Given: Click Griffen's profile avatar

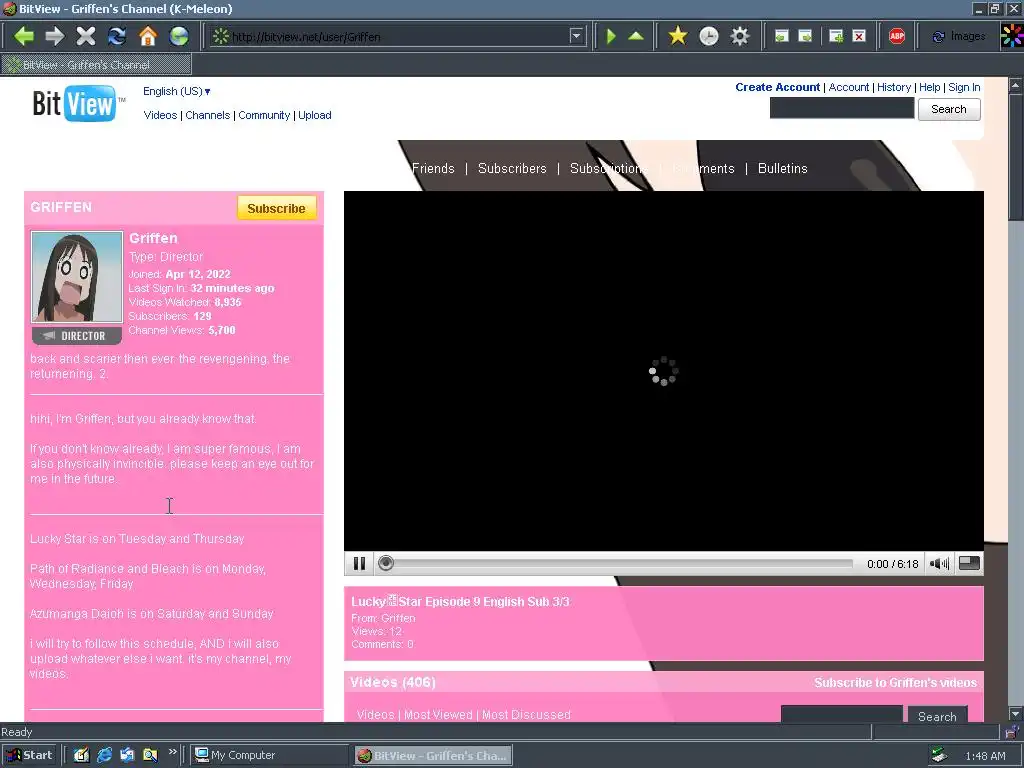Looking at the screenshot, I should click(77, 277).
